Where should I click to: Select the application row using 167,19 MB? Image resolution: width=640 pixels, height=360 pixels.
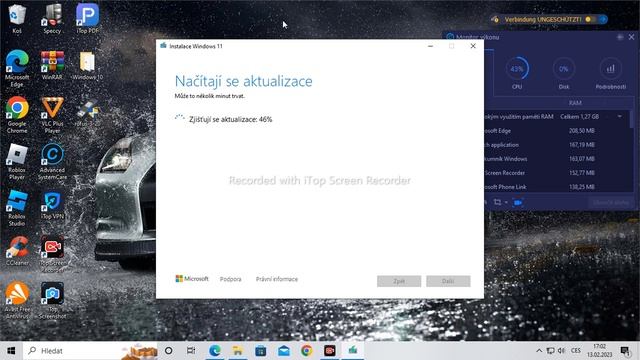[x=557, y=145]
